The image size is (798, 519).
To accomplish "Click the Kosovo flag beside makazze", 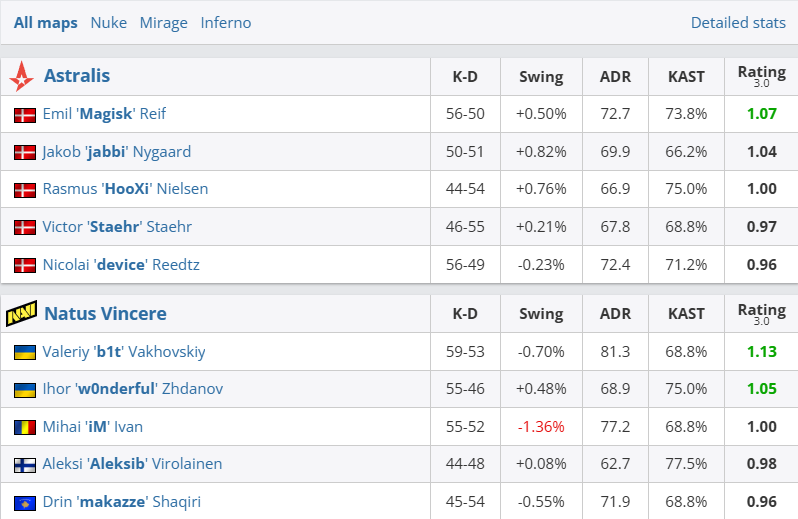I will pyautogui.click(x=25, y=503).
